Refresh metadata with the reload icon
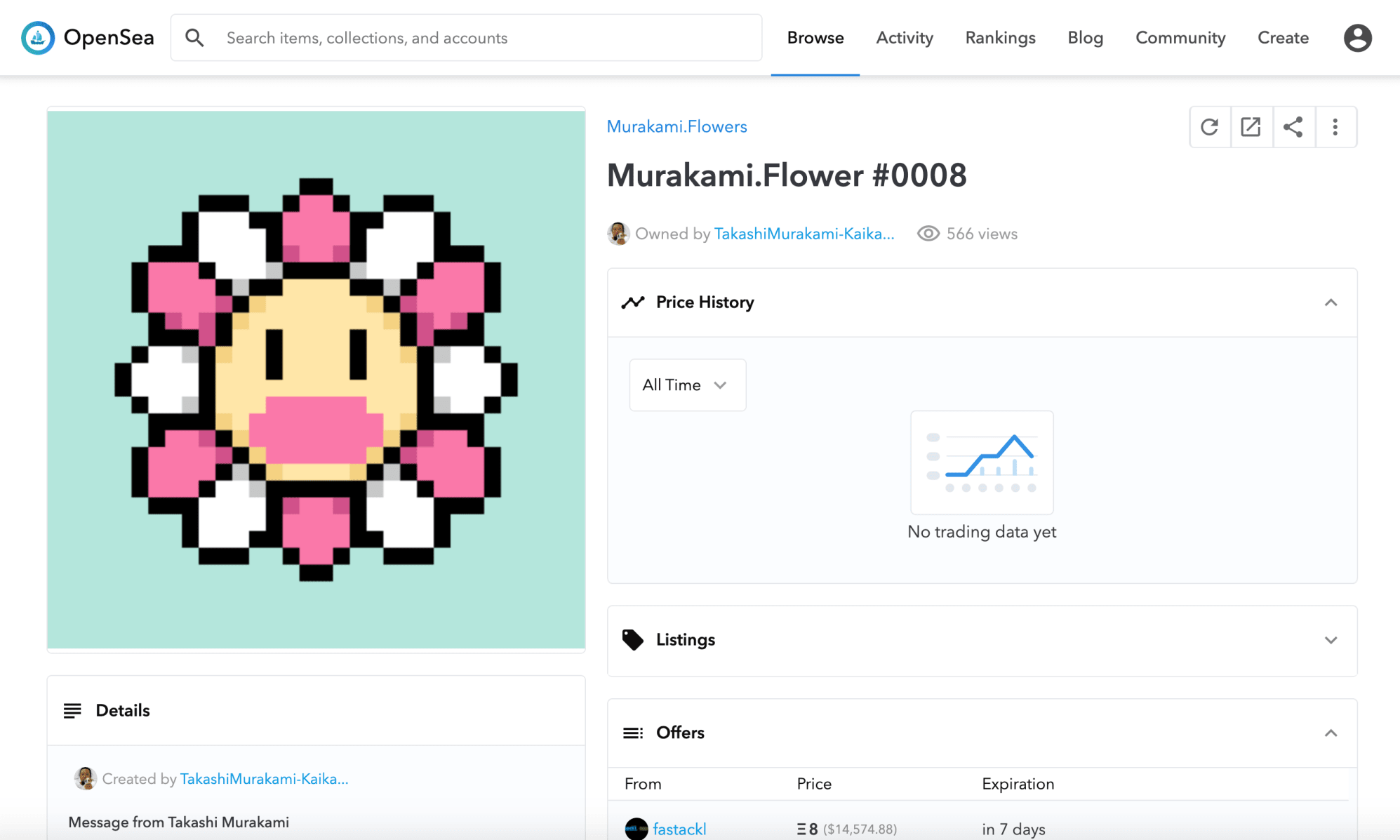 coord(1209,127)
